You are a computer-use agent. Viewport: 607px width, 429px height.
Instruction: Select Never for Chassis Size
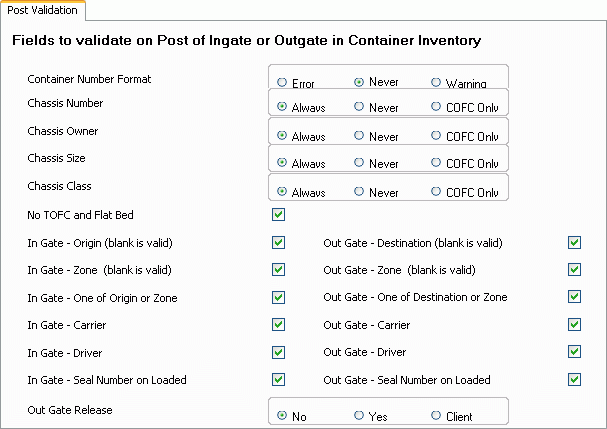359,162
